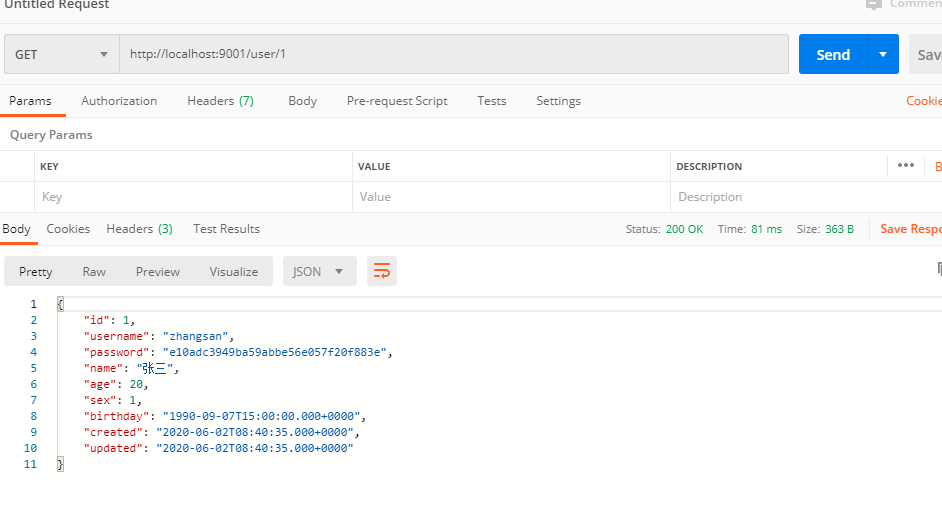
Task: Open the params column options (three dots)
Action: coord(906,165)
